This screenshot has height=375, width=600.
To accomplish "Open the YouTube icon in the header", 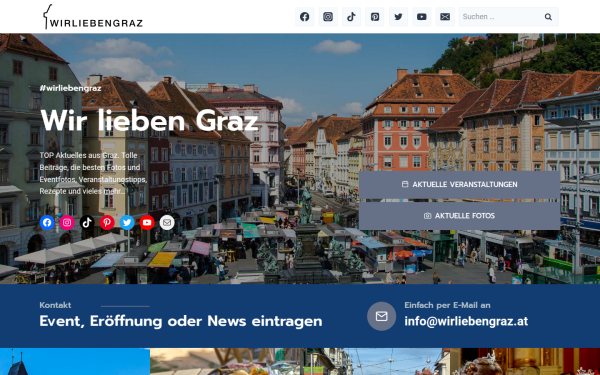I will pyautogui.click(x=422, y=17).
